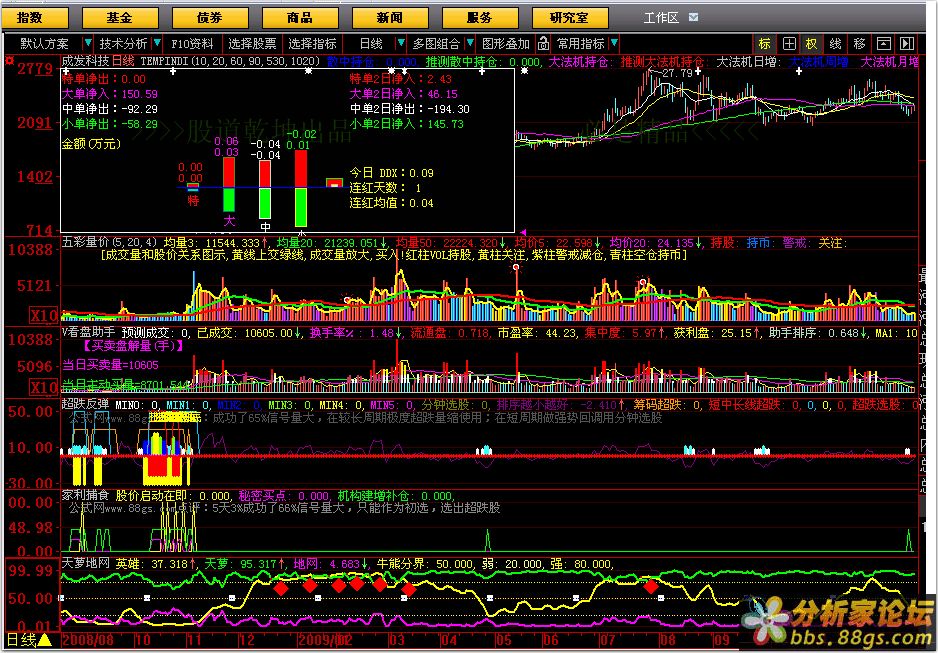Click the 天萝地网 indicator title
Image resolution: width=938 pixels, height=653 pixels.
coord(86,563)
